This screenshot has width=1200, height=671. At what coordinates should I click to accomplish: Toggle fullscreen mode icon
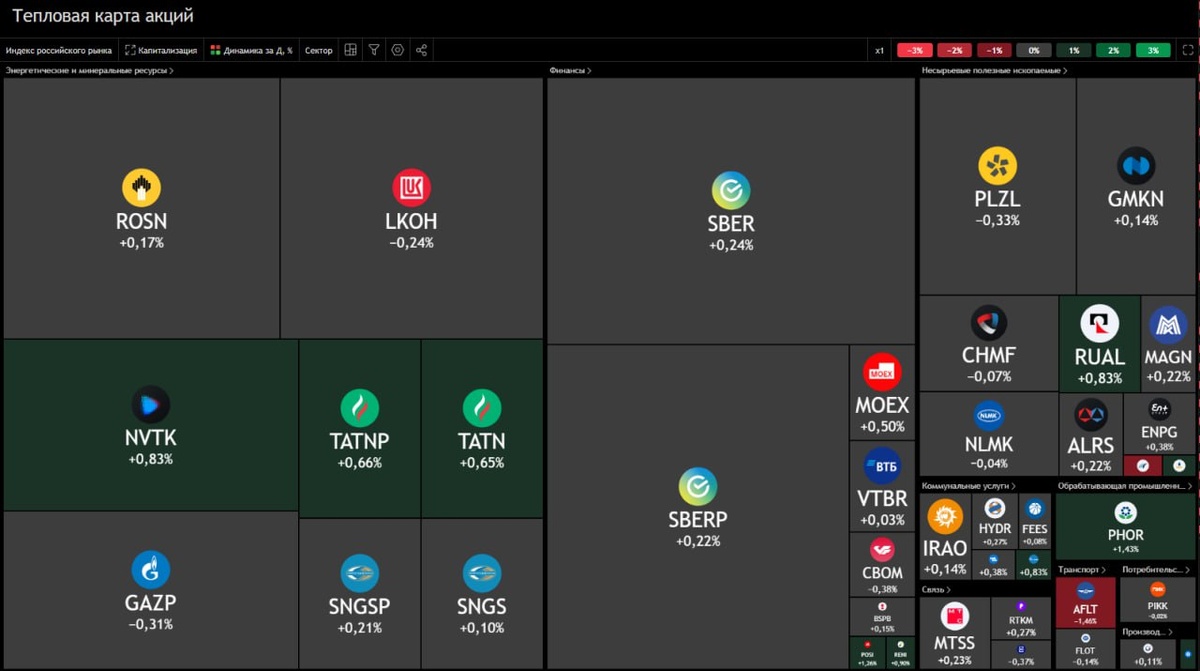1187,50
